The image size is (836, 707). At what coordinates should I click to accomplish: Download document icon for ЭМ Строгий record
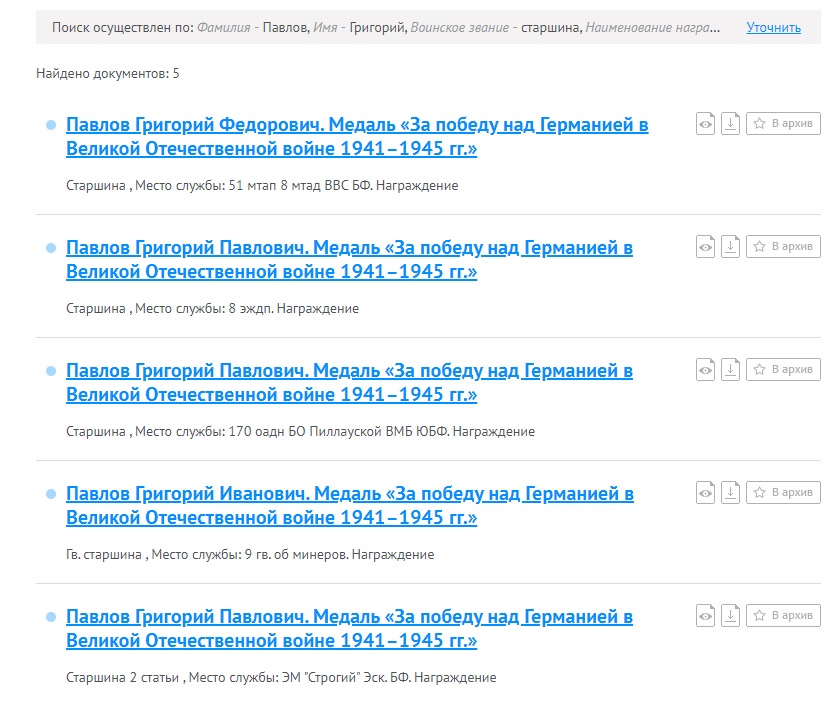pyautogui.click(x=730, y=616)
